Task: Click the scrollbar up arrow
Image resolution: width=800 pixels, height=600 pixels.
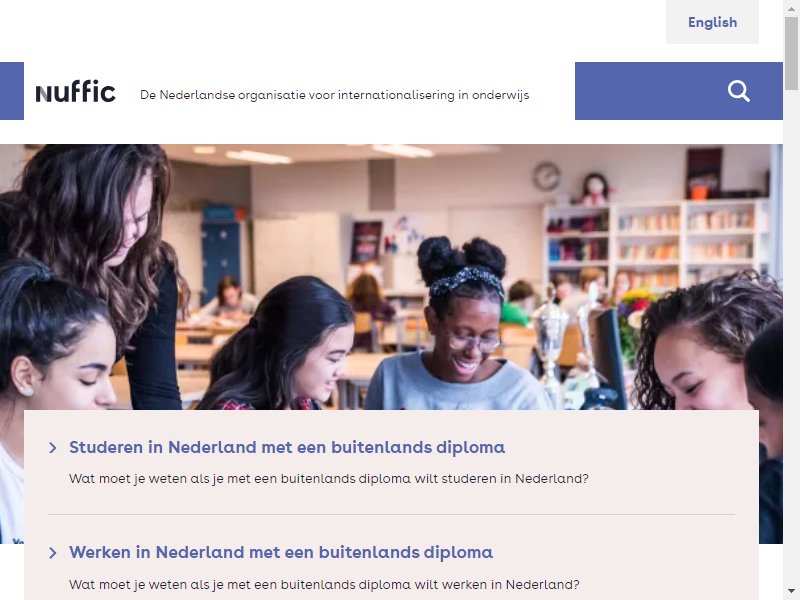Action: (791, 9)
